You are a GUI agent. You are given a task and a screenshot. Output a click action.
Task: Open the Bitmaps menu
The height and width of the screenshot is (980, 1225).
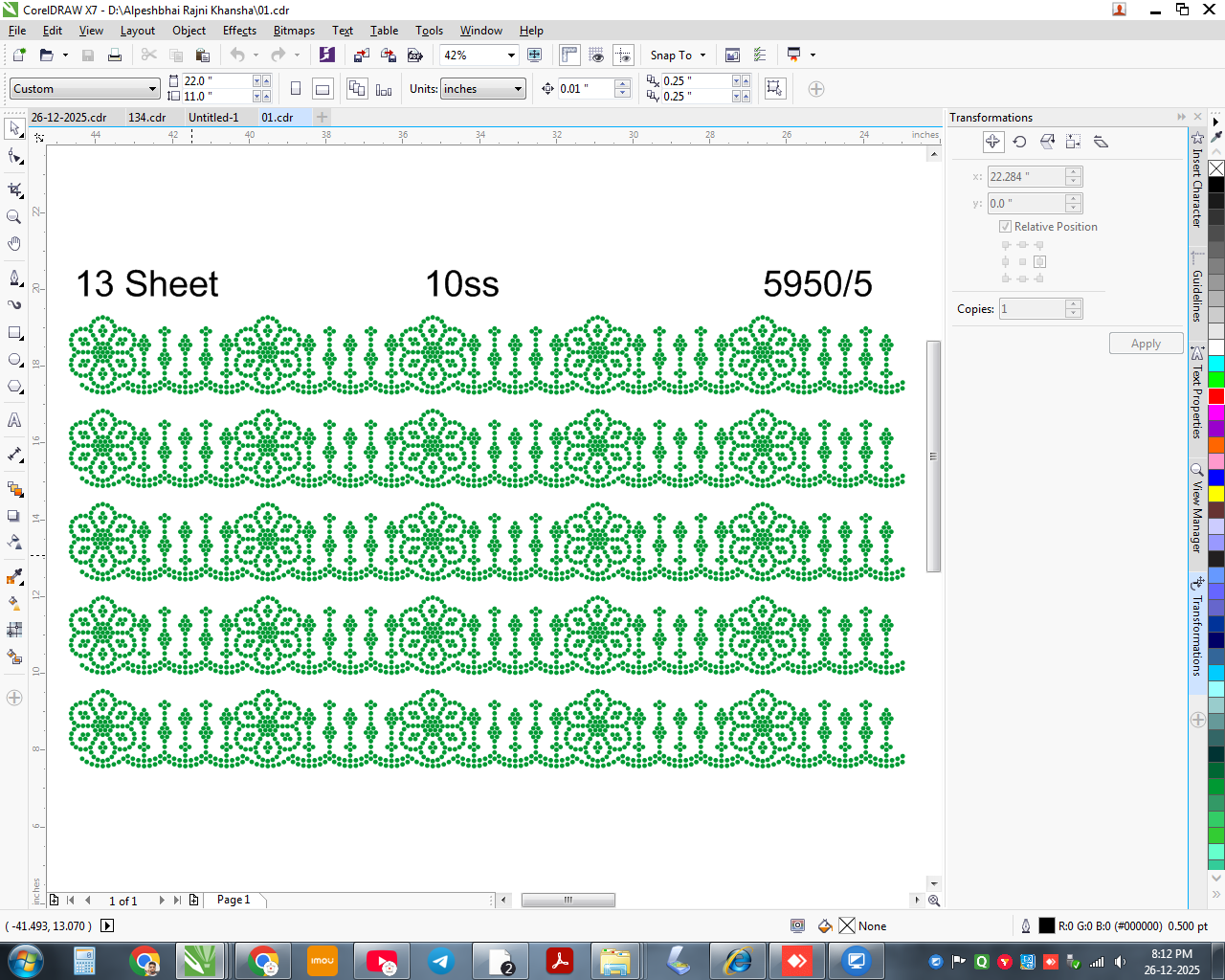pyautogui.click(x=294, y=31)
